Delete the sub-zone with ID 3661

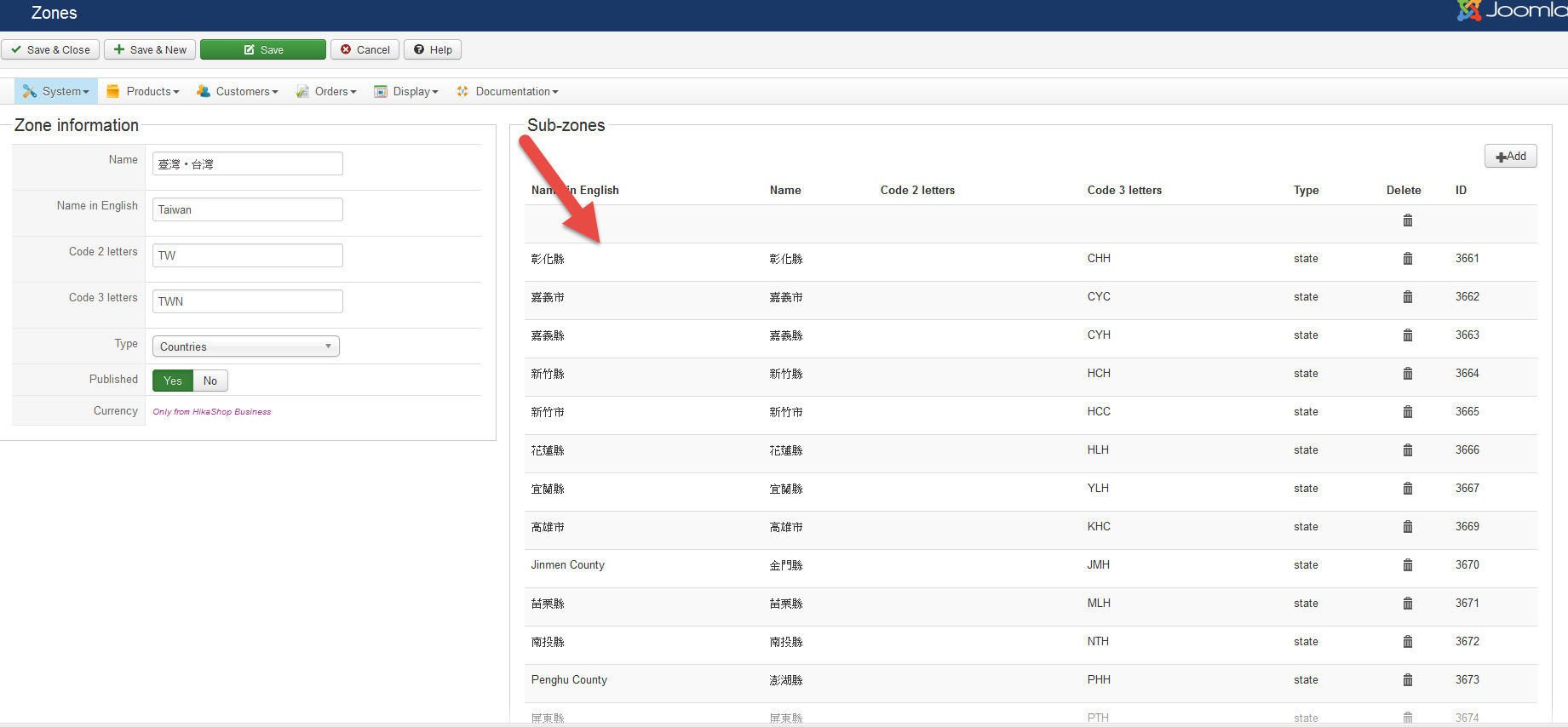(1407, 259)
